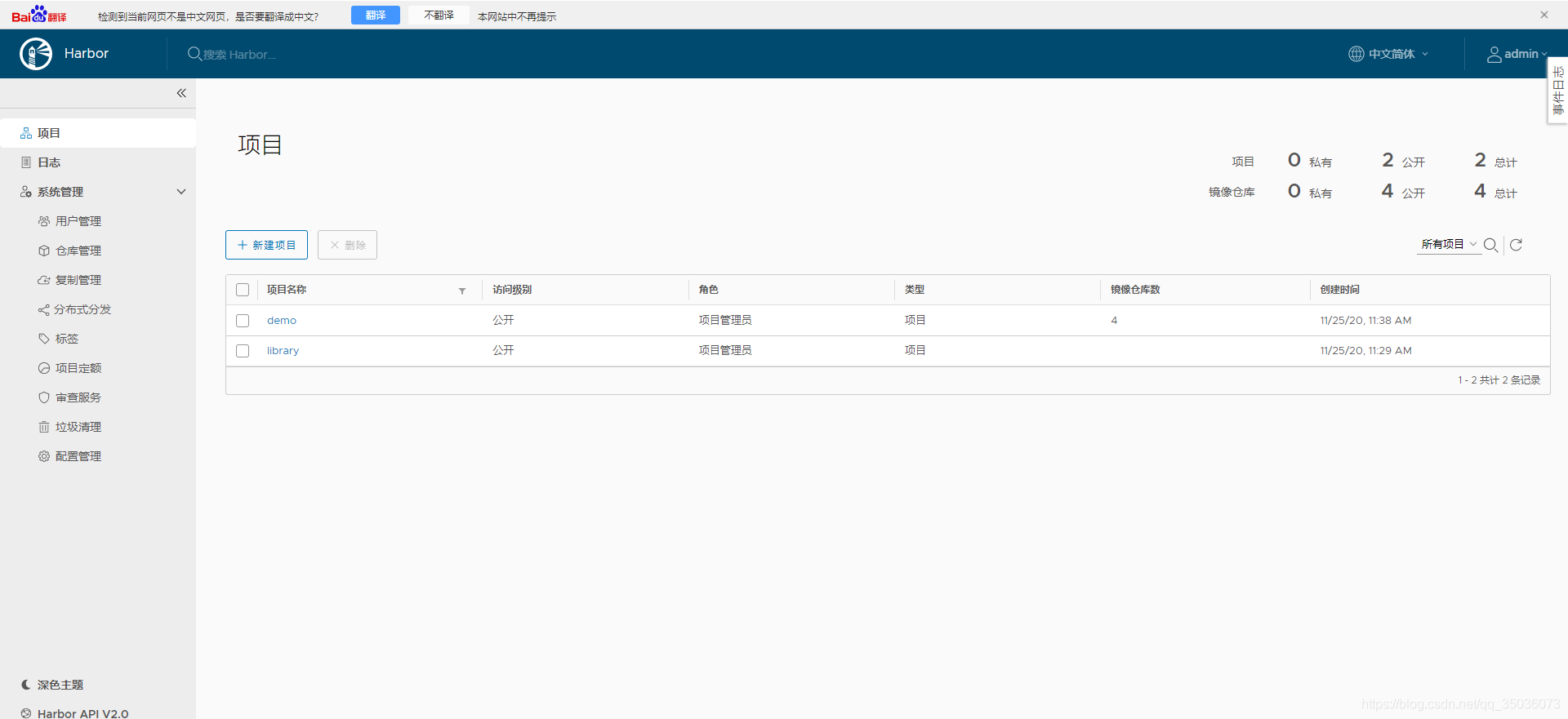Click the 标签 tag icon
The image size is (1568, 719).
tap(44, 339)
